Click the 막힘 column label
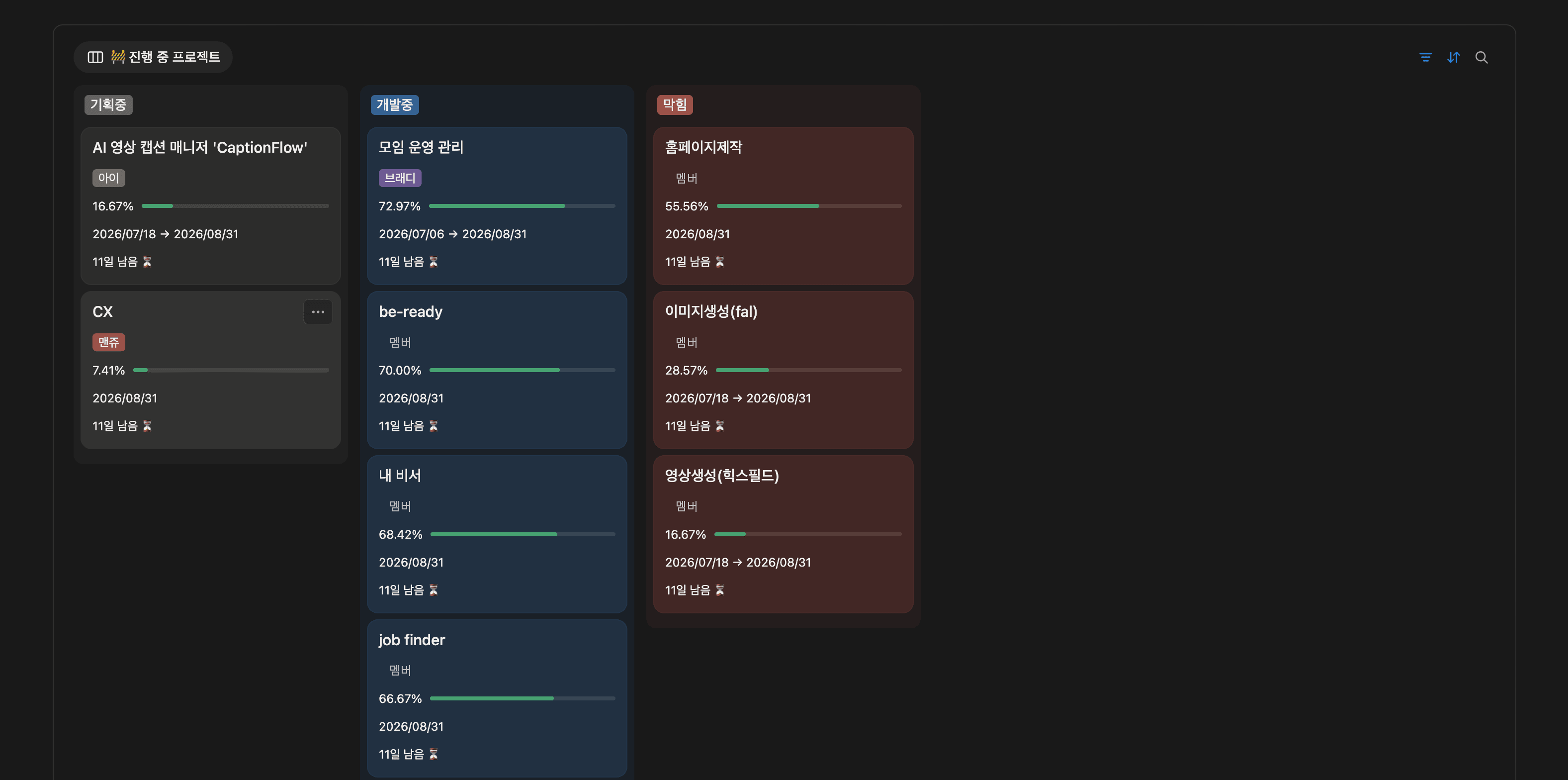This screenshot has width=1568, height=780. point(675,105)
